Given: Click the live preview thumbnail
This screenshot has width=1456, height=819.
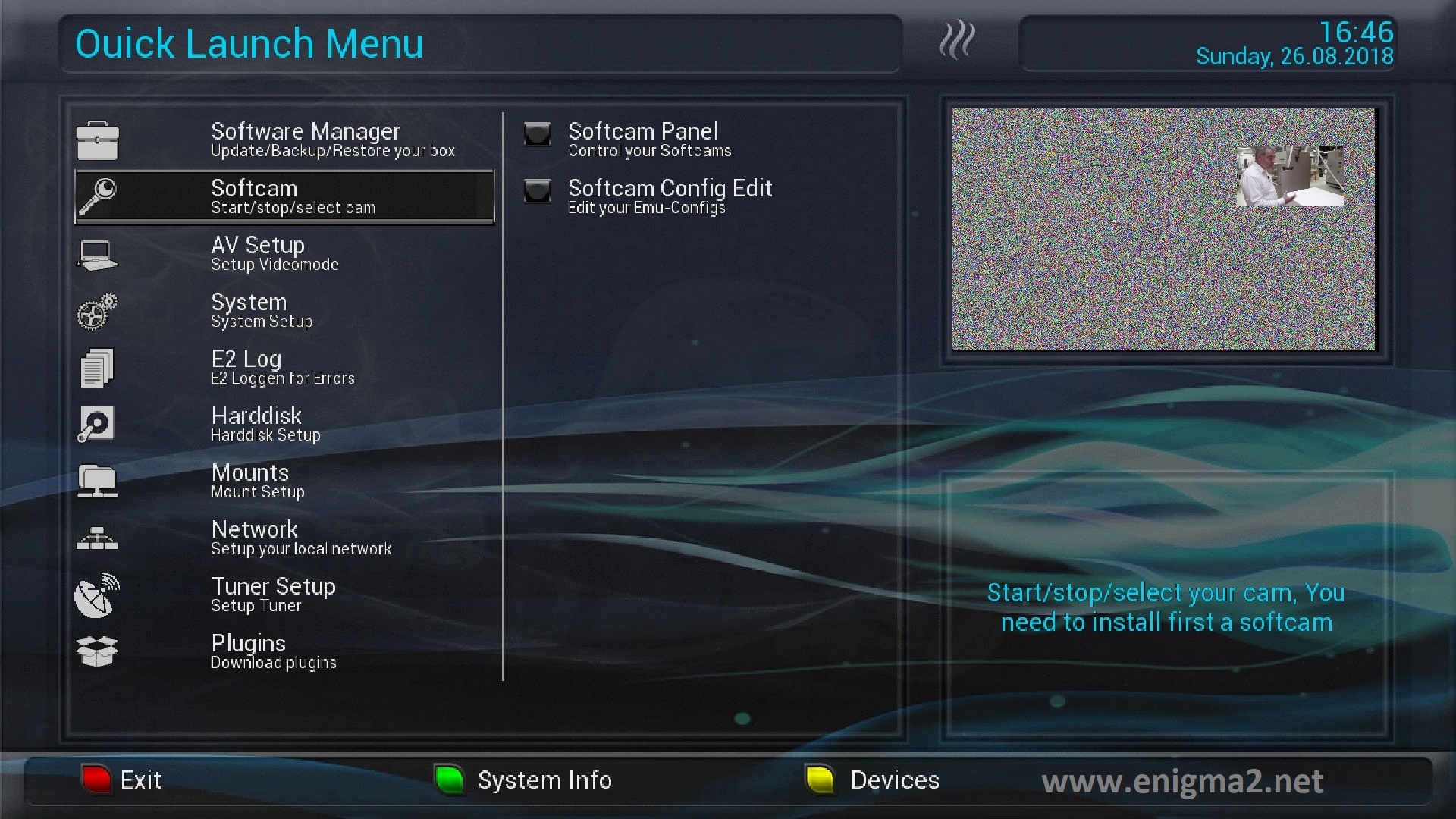Looking at the screenshot, I should 1162,229.
